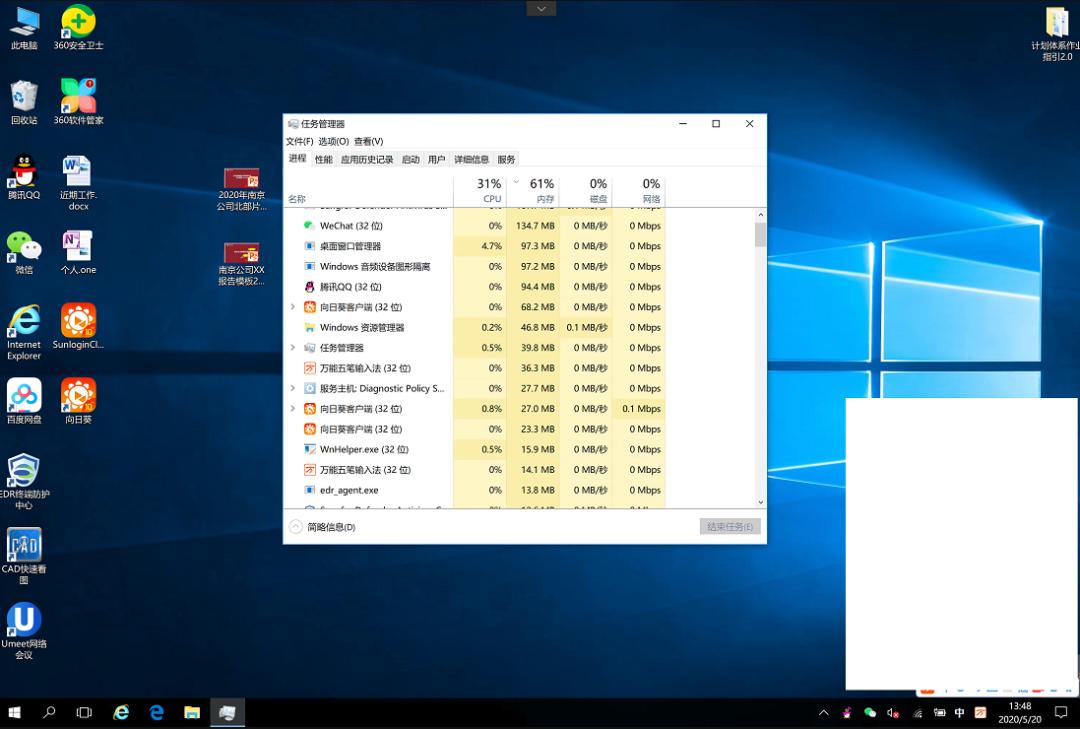Open Microsoft Edge from the taskbar

tap(156, 712)
